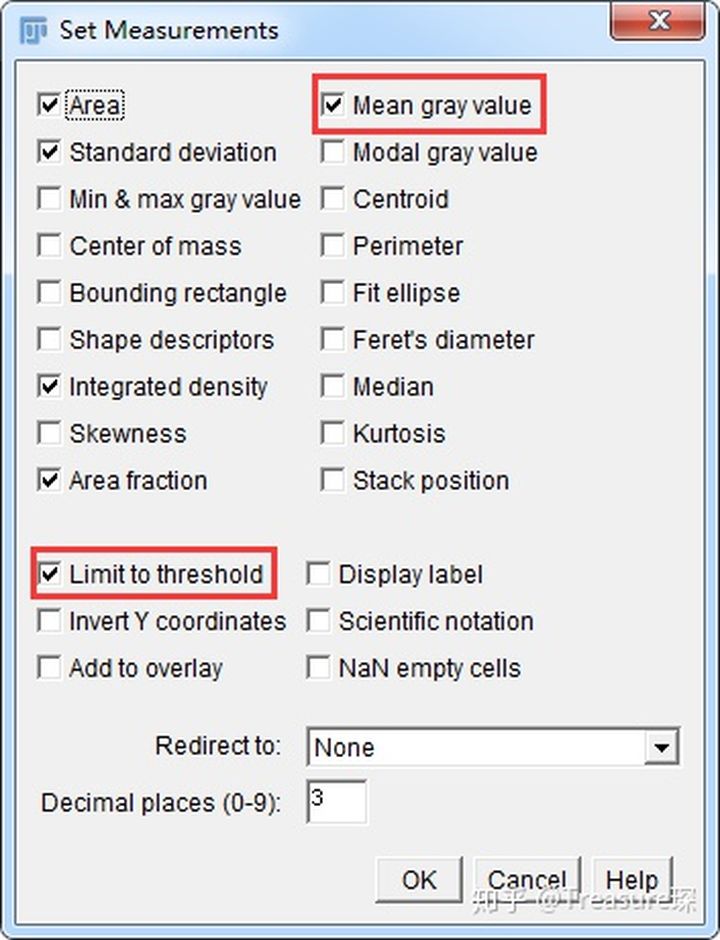
Task: Enable the Centroid measurement
Action: coord(333,199)
